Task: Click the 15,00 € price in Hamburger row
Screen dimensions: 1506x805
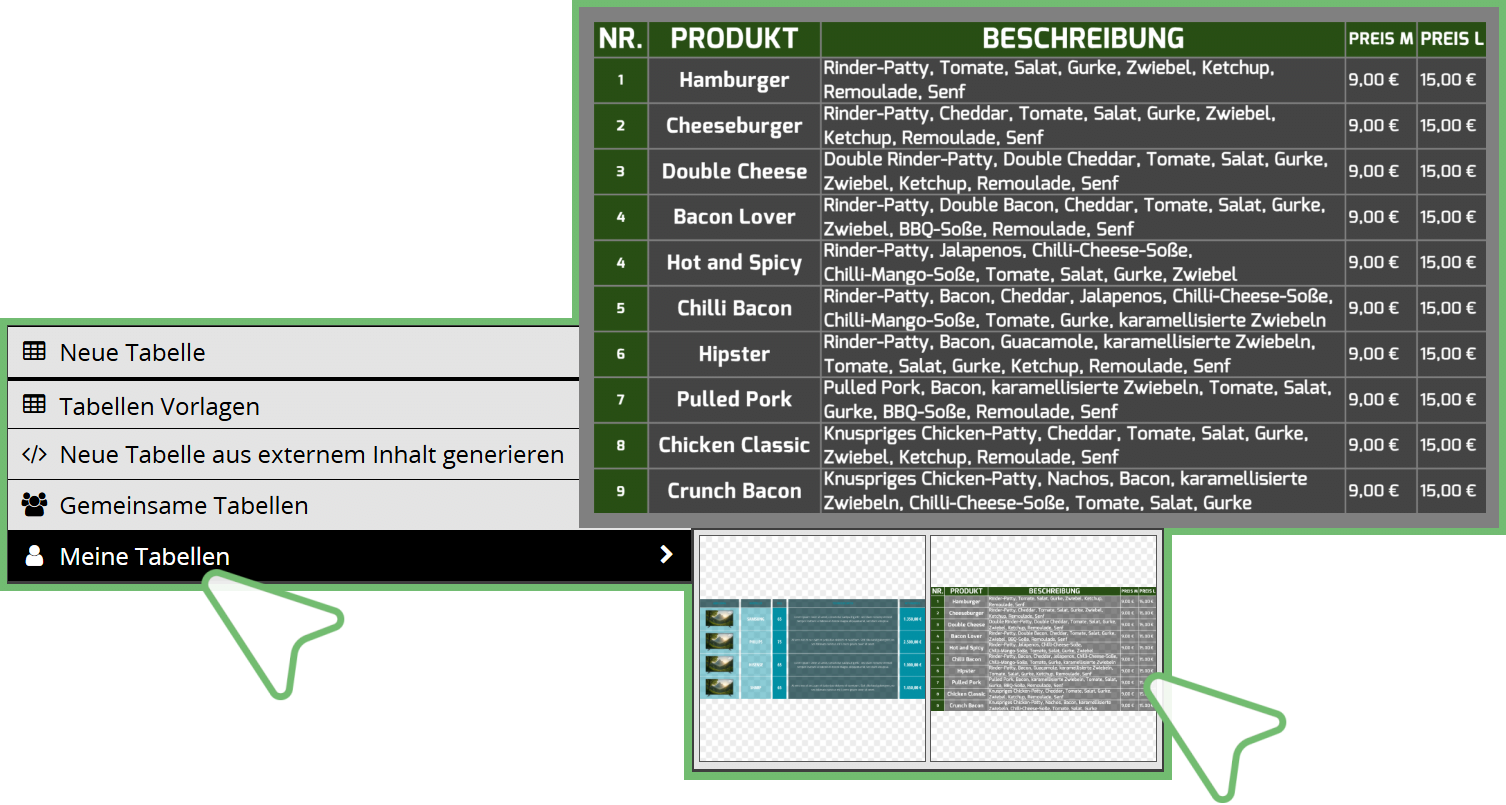Action: coord(1452,80)
